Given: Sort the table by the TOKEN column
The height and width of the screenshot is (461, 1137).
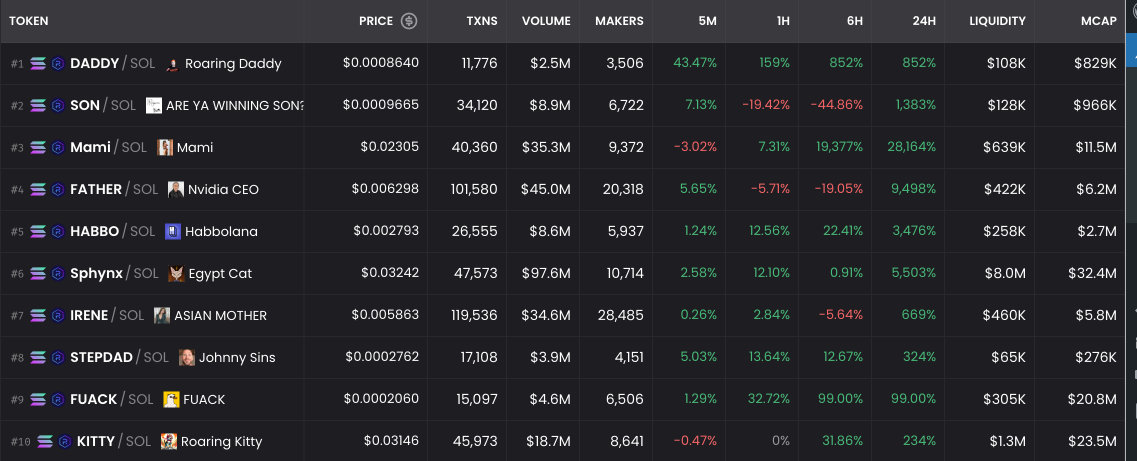Looking at the screenshot, I should [x=29, y=21].
